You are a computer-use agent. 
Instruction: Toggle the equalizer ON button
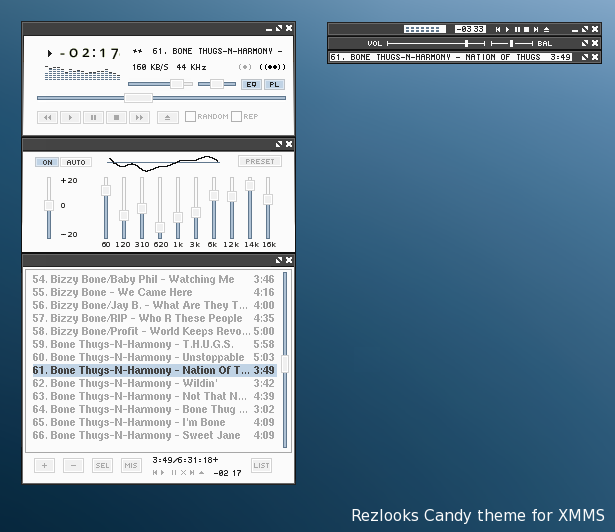click(47, 162)
